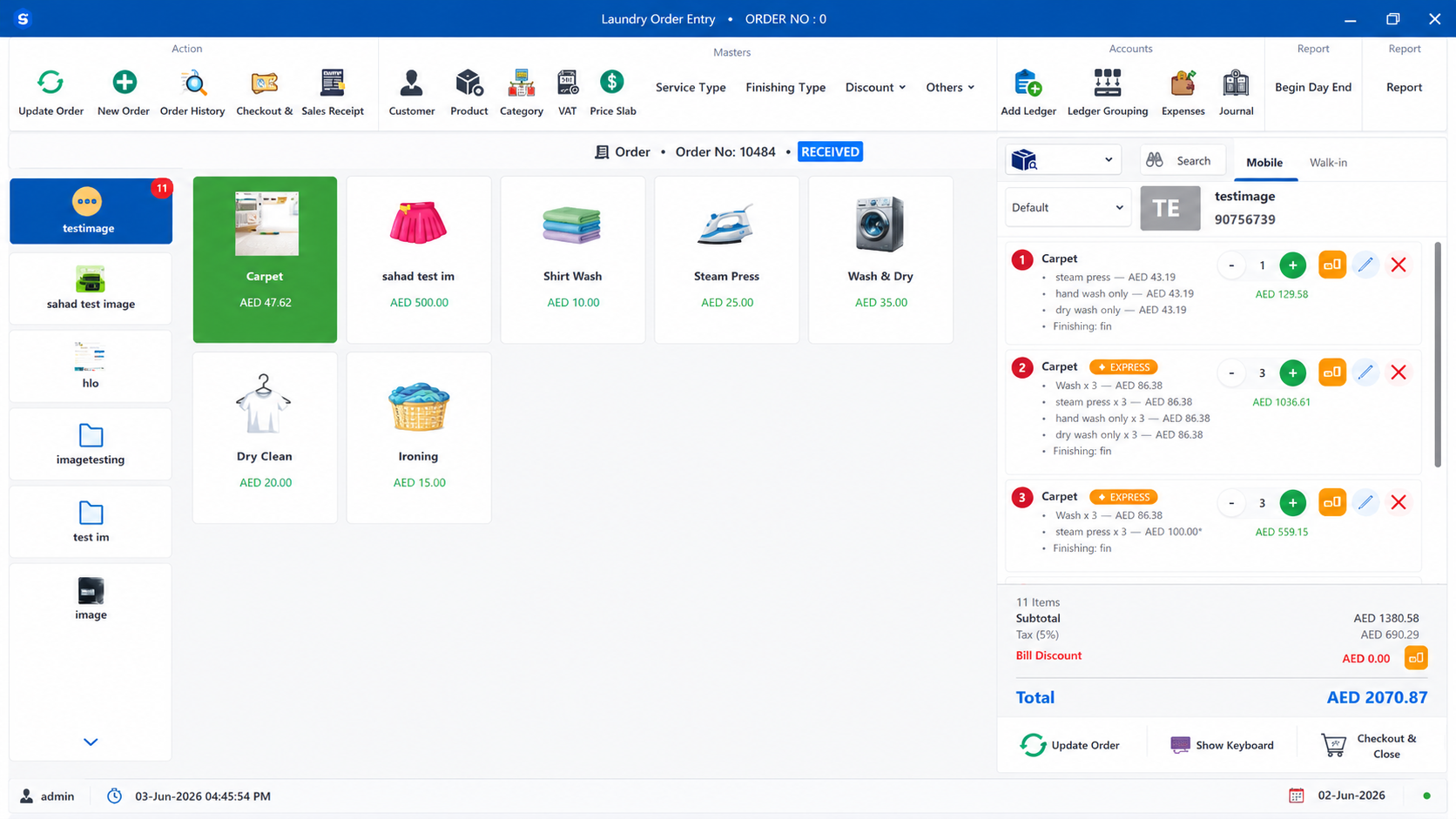This screenshot has width=1456, height=819.
Task: Add the Carpet product card
Action: click(x=265, y=259)
